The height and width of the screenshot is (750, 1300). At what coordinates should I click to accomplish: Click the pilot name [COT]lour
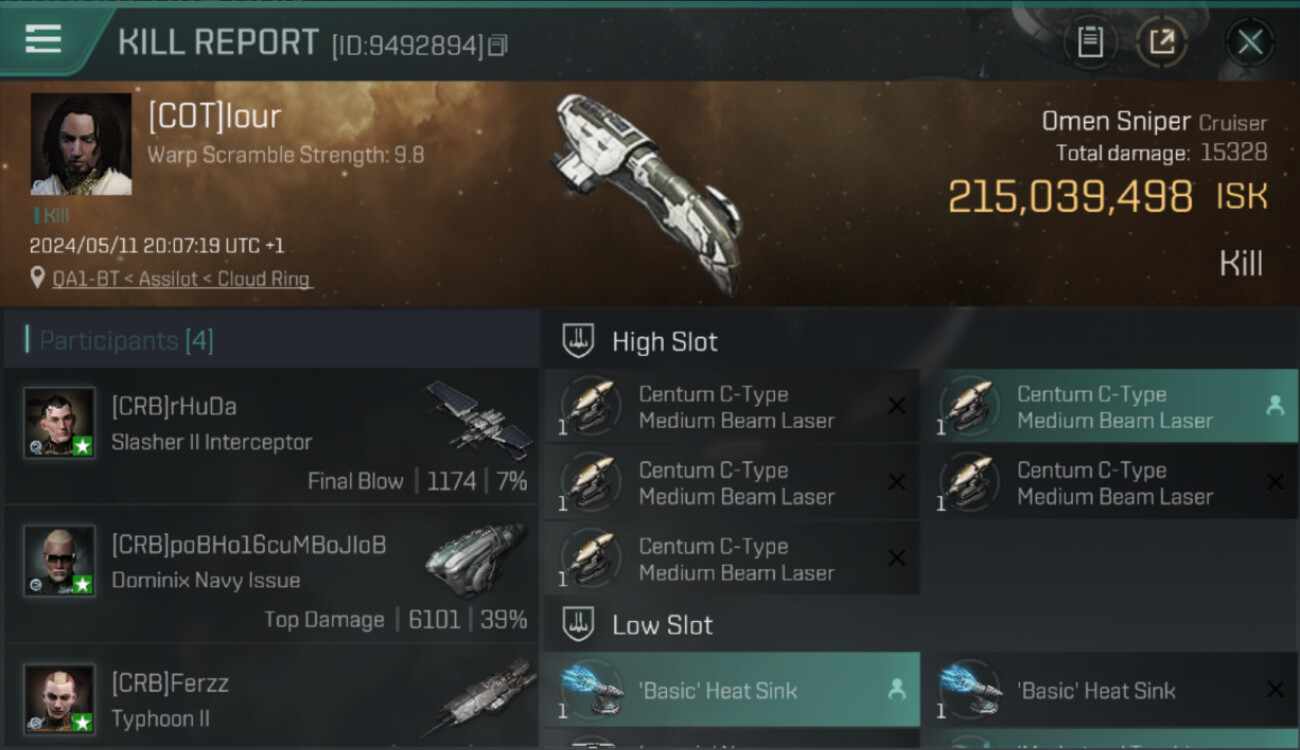(x=215, y=117)
